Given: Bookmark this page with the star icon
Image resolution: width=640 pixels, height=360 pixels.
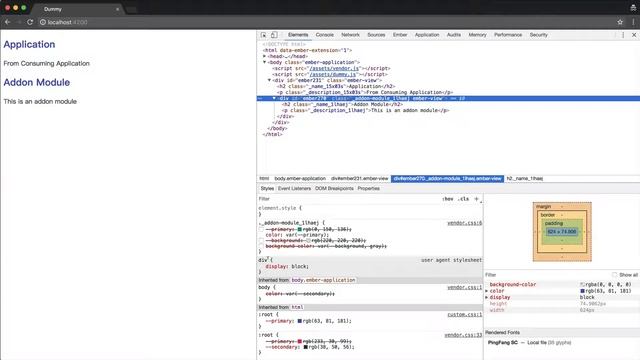Looking at the screenshot, I should 620,22.
